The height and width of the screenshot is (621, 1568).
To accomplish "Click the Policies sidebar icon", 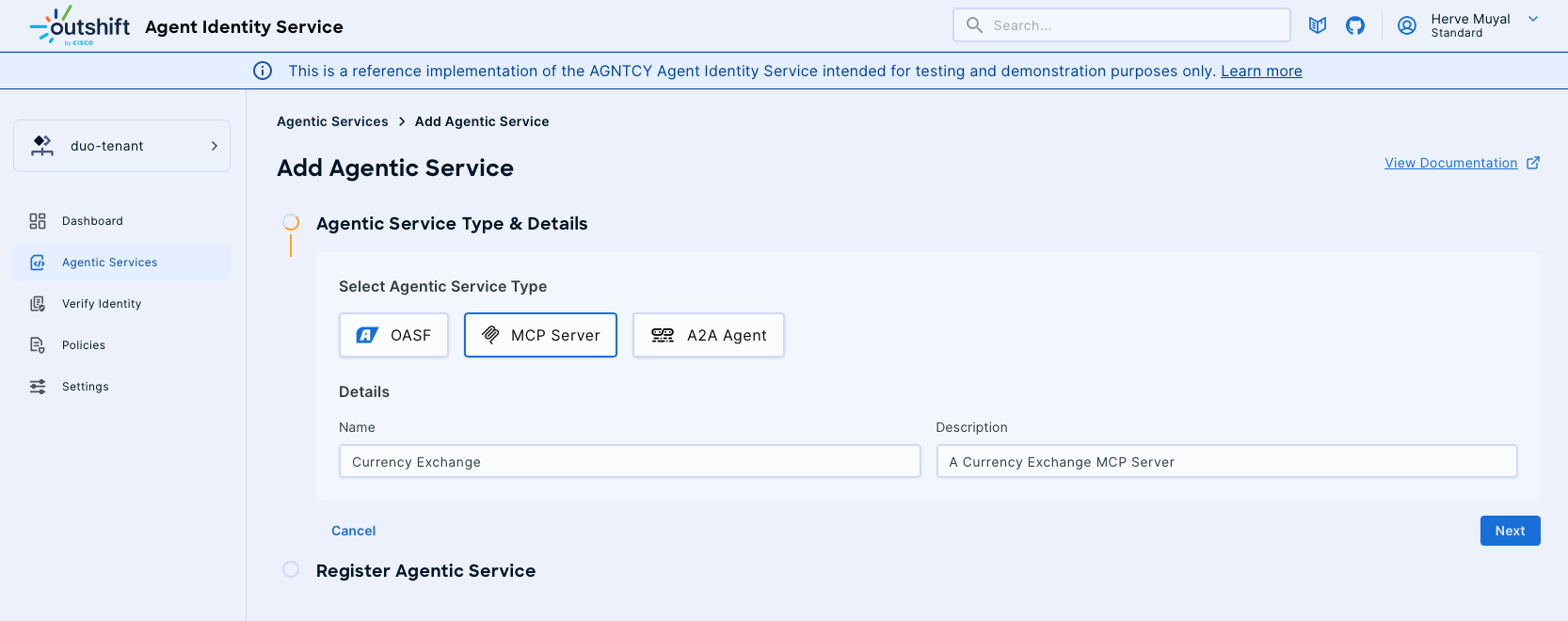I will click(38, 345).
